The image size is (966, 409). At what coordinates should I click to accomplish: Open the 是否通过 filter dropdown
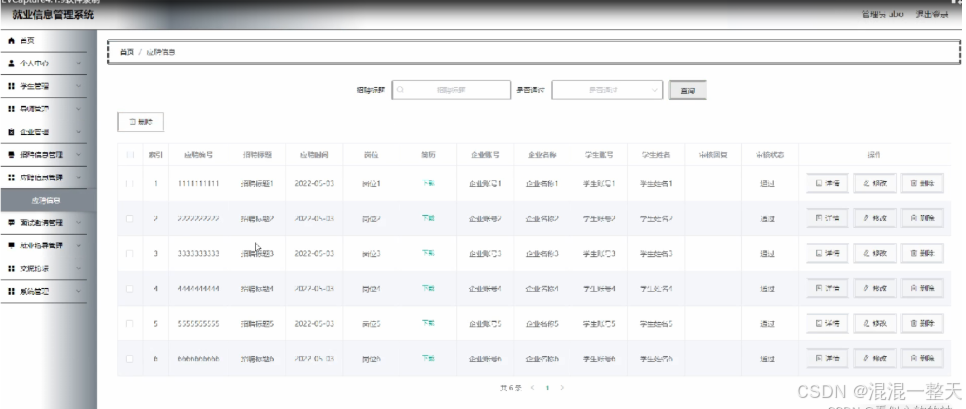click(x=607, y=90)
